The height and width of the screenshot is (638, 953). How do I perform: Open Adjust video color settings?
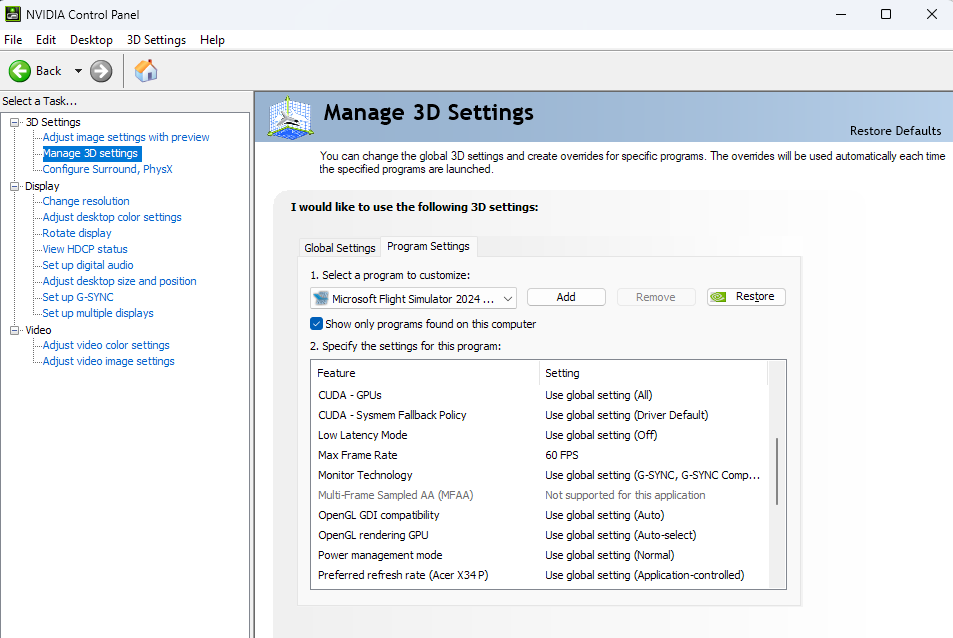(106, 345)
